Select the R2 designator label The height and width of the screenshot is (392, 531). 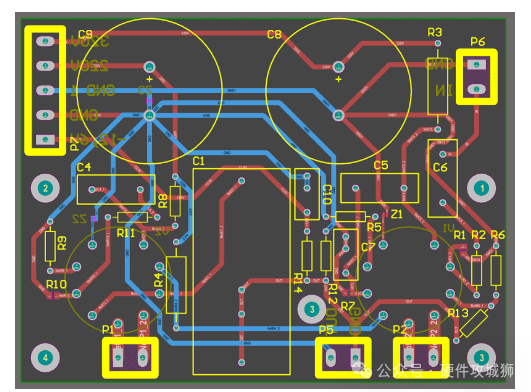click(479, 235)
